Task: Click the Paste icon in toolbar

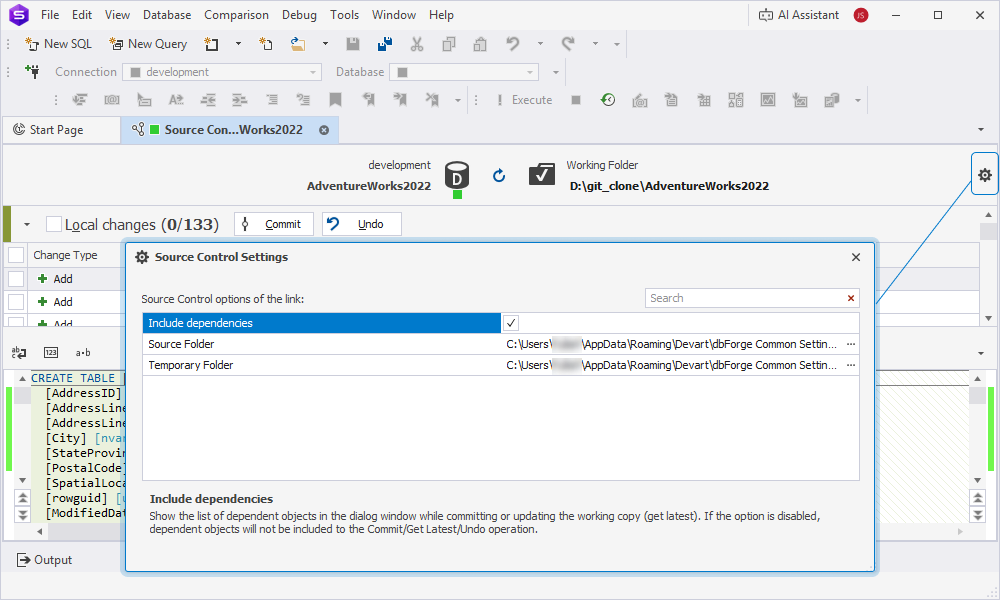Action: (x=480, y=44)
